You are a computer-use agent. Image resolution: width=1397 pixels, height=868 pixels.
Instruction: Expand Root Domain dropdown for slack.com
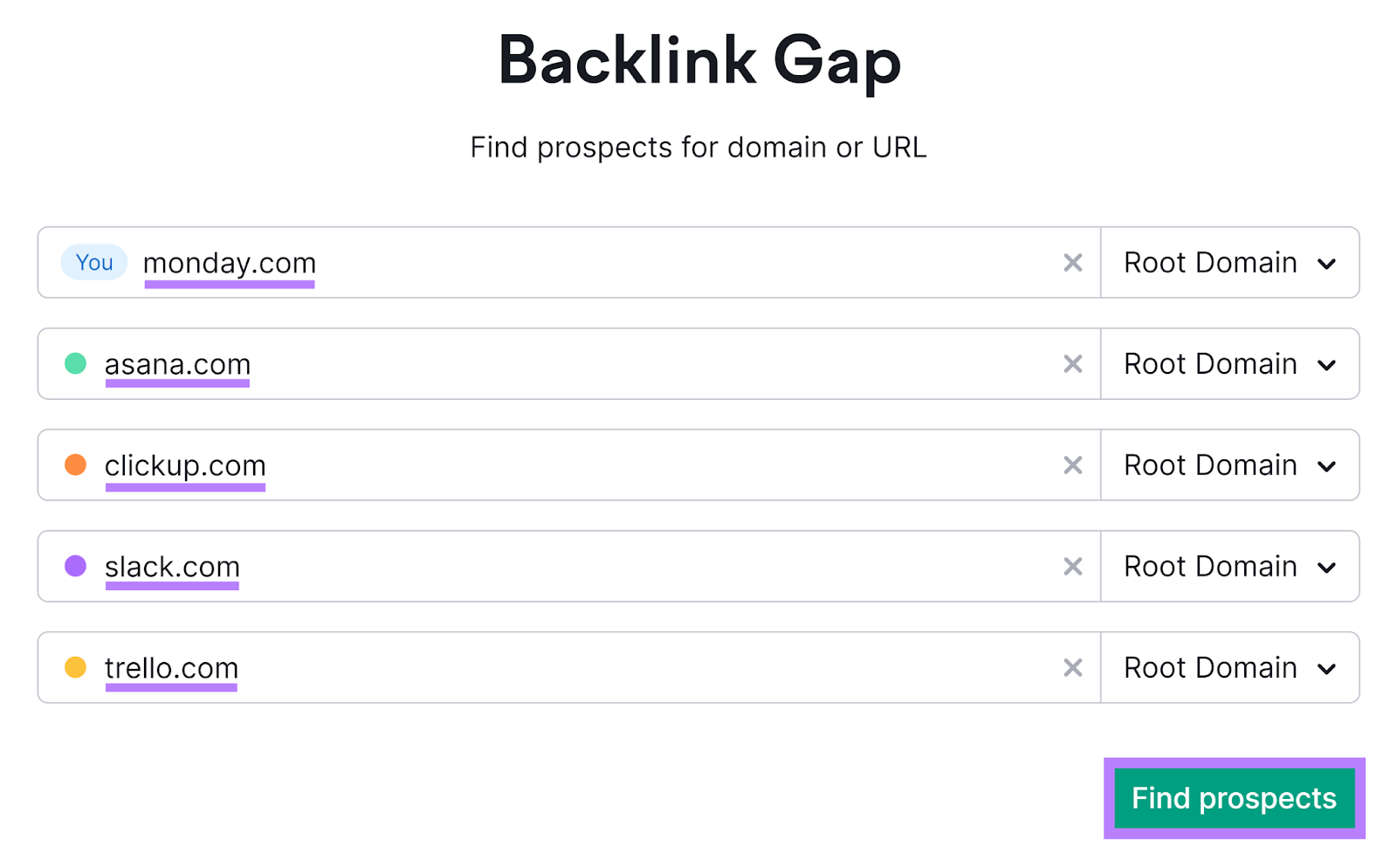tap(1229, 567)
